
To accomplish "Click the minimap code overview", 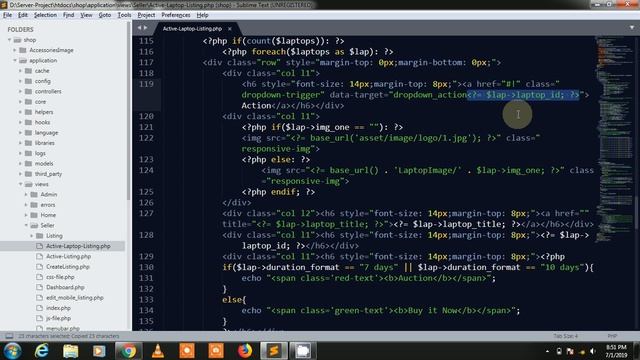I will [x=615, y=139].
